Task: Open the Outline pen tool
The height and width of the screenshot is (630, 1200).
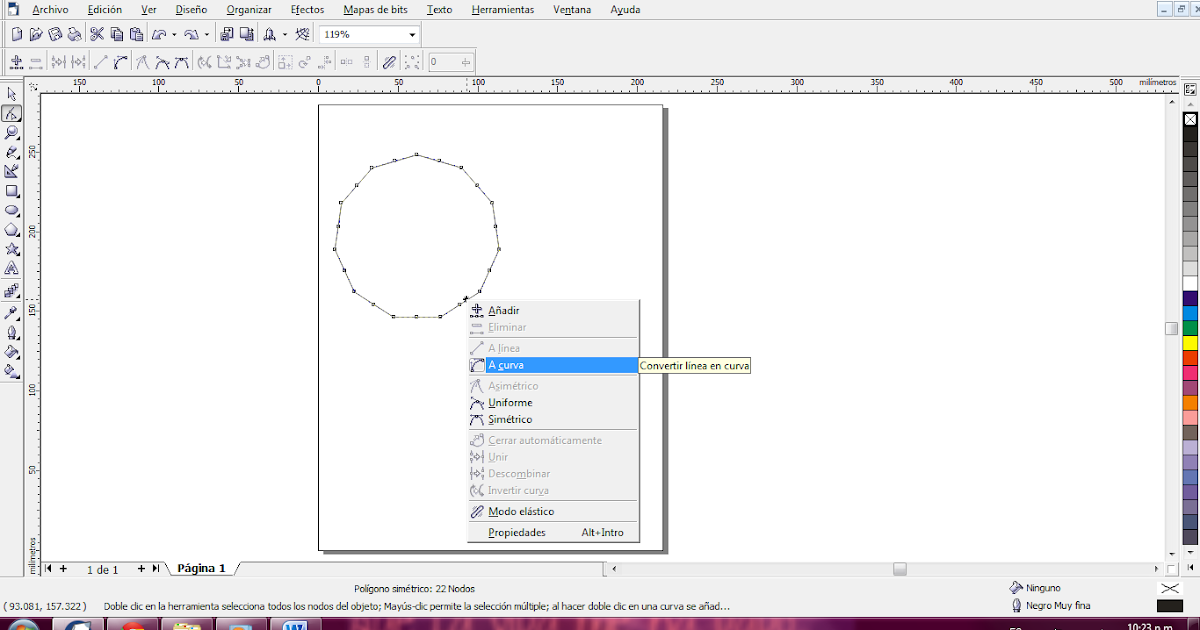Action: point(12,332)
